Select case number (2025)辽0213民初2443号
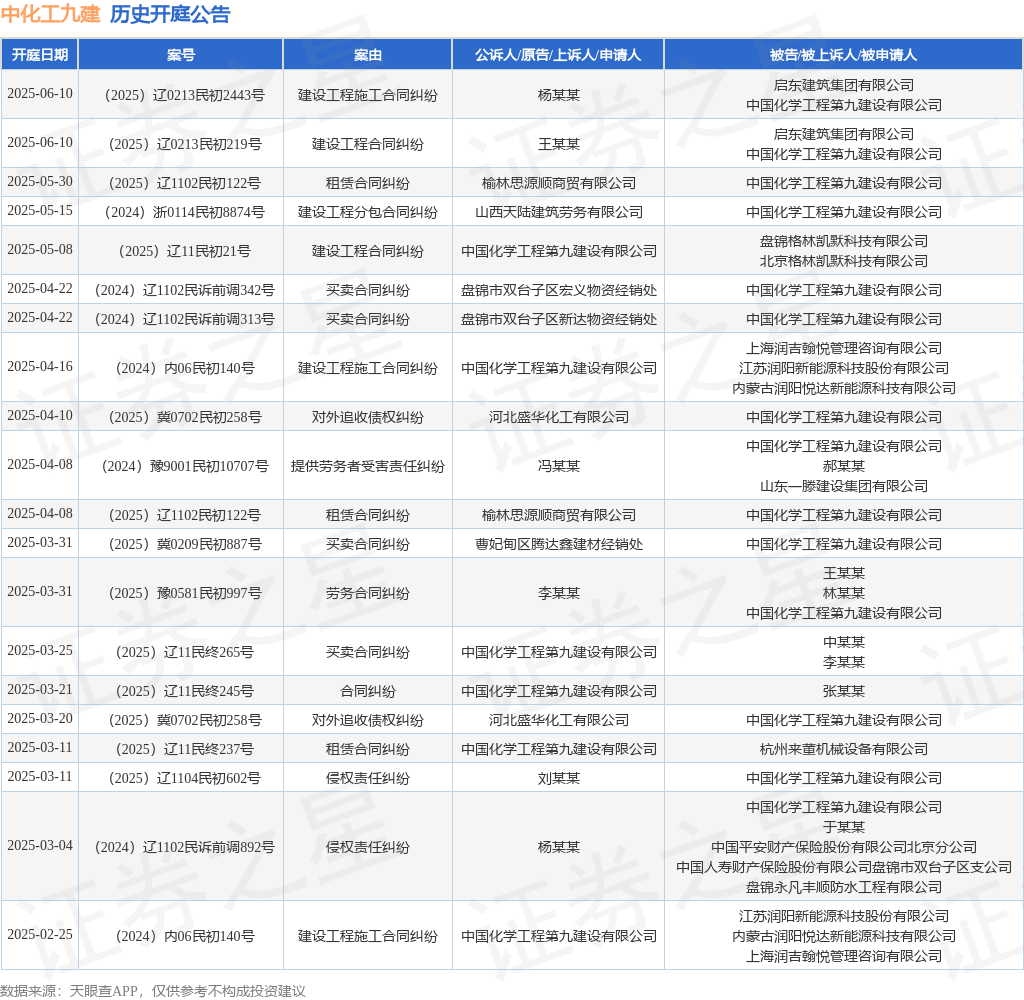Viewport: 1024px width, 1000px height. coord(185,95)
